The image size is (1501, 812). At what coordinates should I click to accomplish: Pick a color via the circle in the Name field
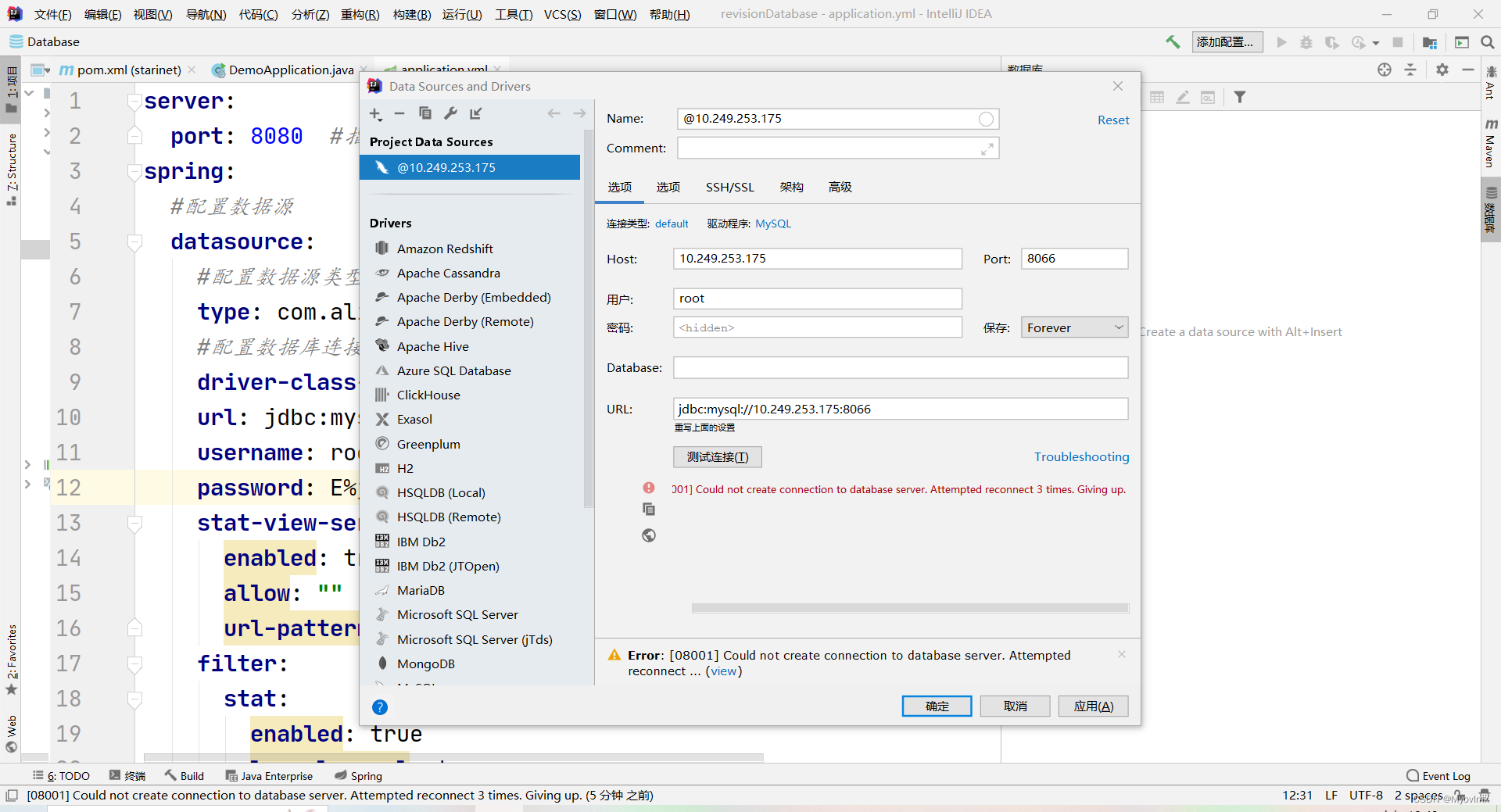[986, 119]
